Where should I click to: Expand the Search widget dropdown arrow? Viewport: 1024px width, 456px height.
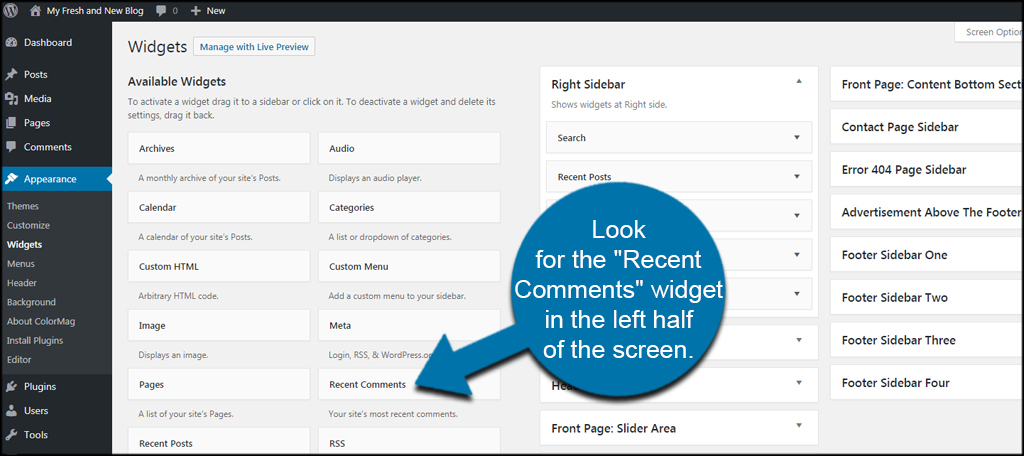point(797,138)
